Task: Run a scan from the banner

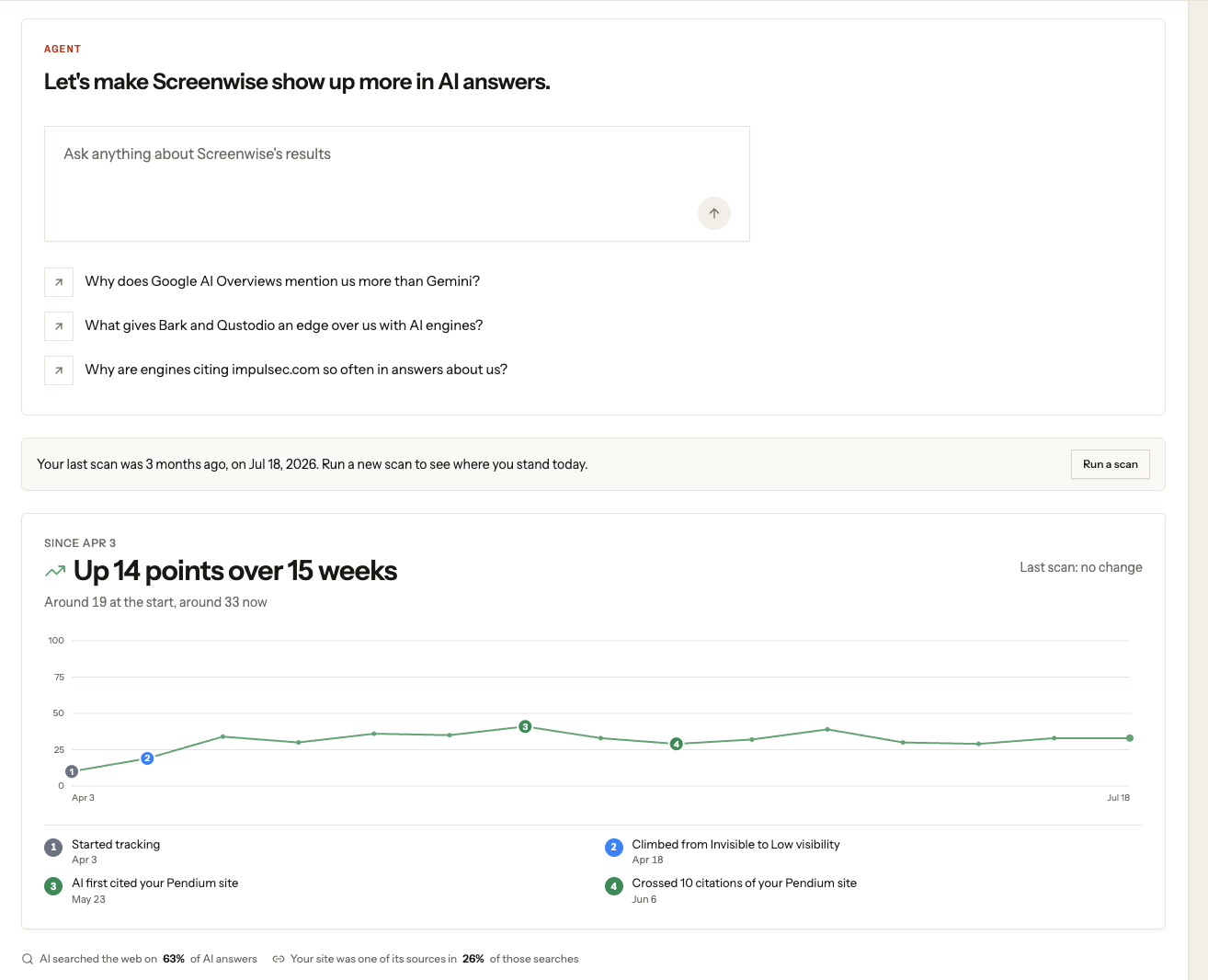Action: coord(1111,464)
